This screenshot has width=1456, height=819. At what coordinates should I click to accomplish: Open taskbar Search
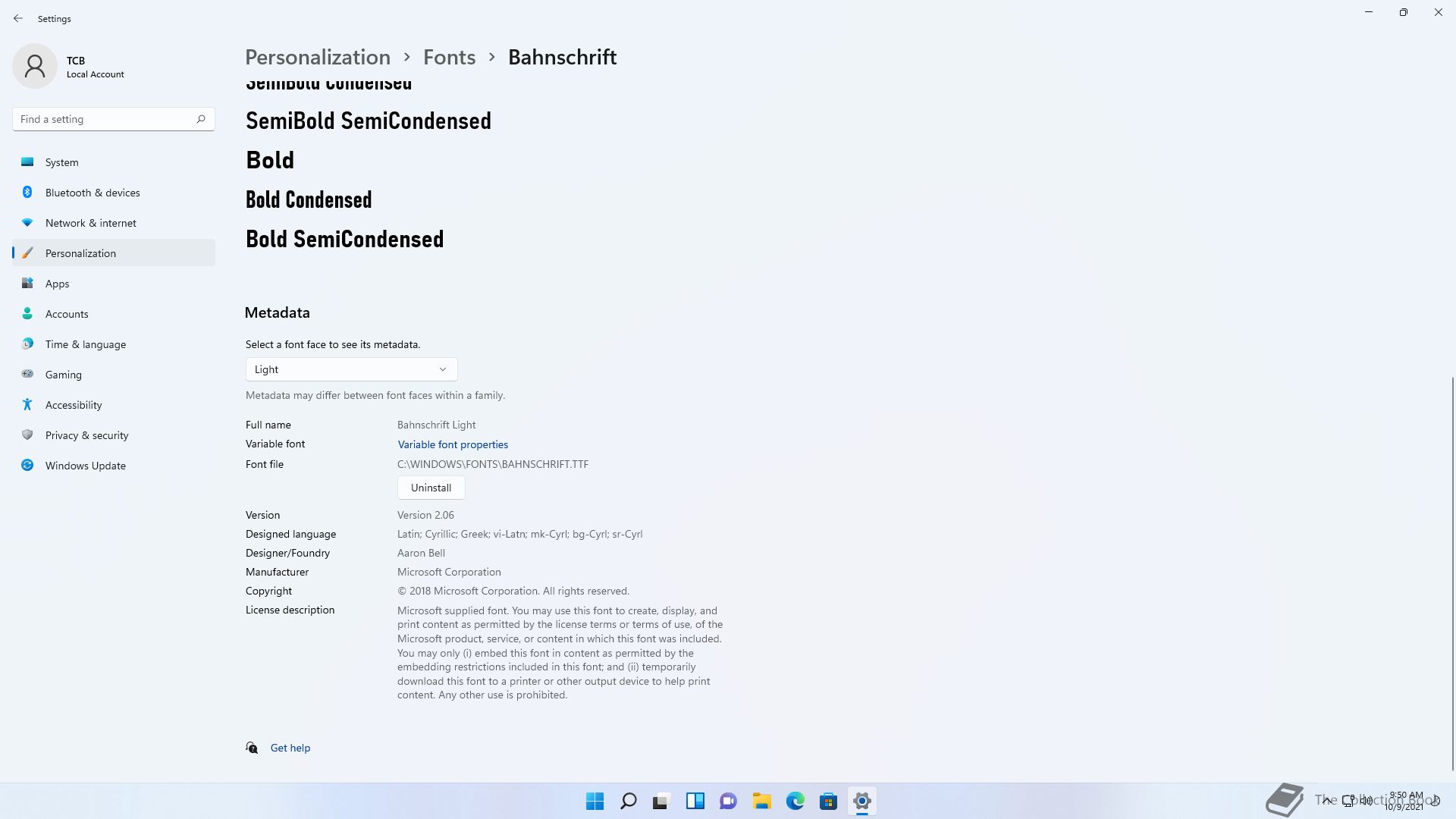click(628, 801)
